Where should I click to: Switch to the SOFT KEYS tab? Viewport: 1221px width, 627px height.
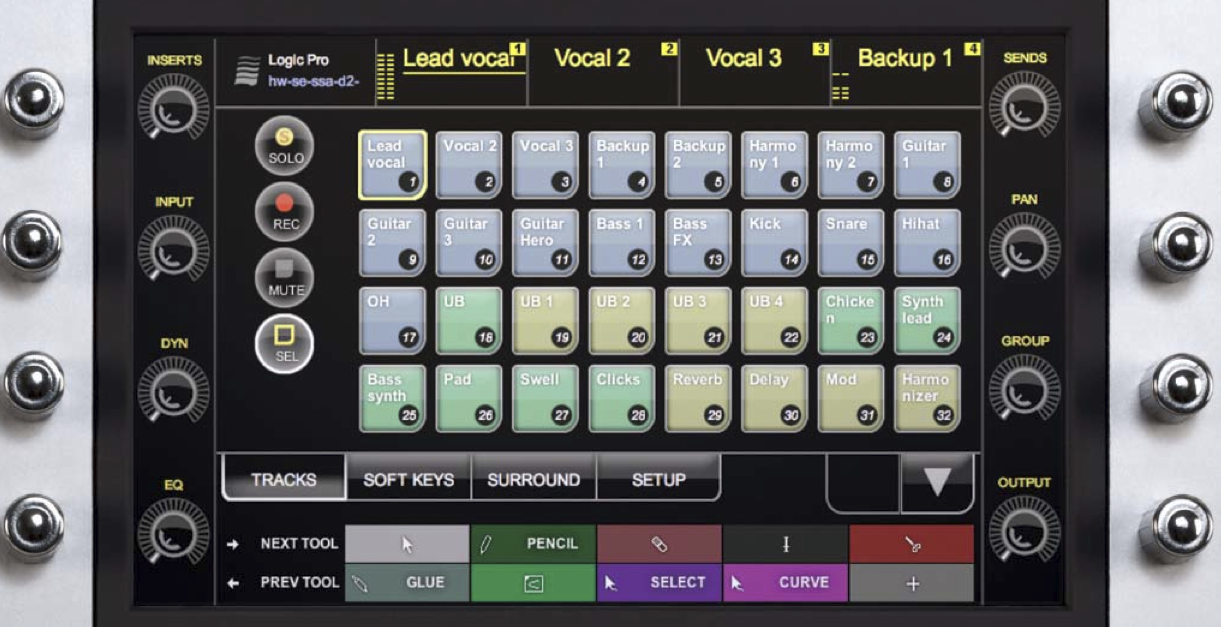408,479
